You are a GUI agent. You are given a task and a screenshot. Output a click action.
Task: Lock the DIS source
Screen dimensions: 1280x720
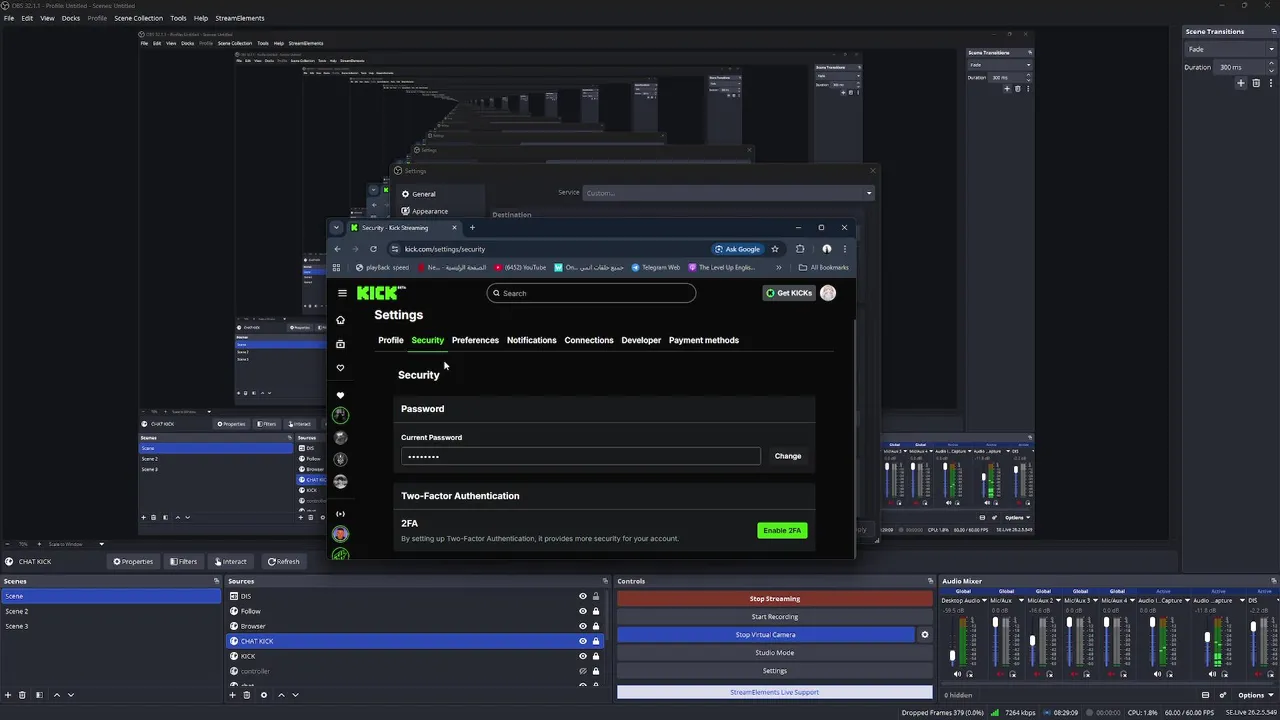pos(596,596)
